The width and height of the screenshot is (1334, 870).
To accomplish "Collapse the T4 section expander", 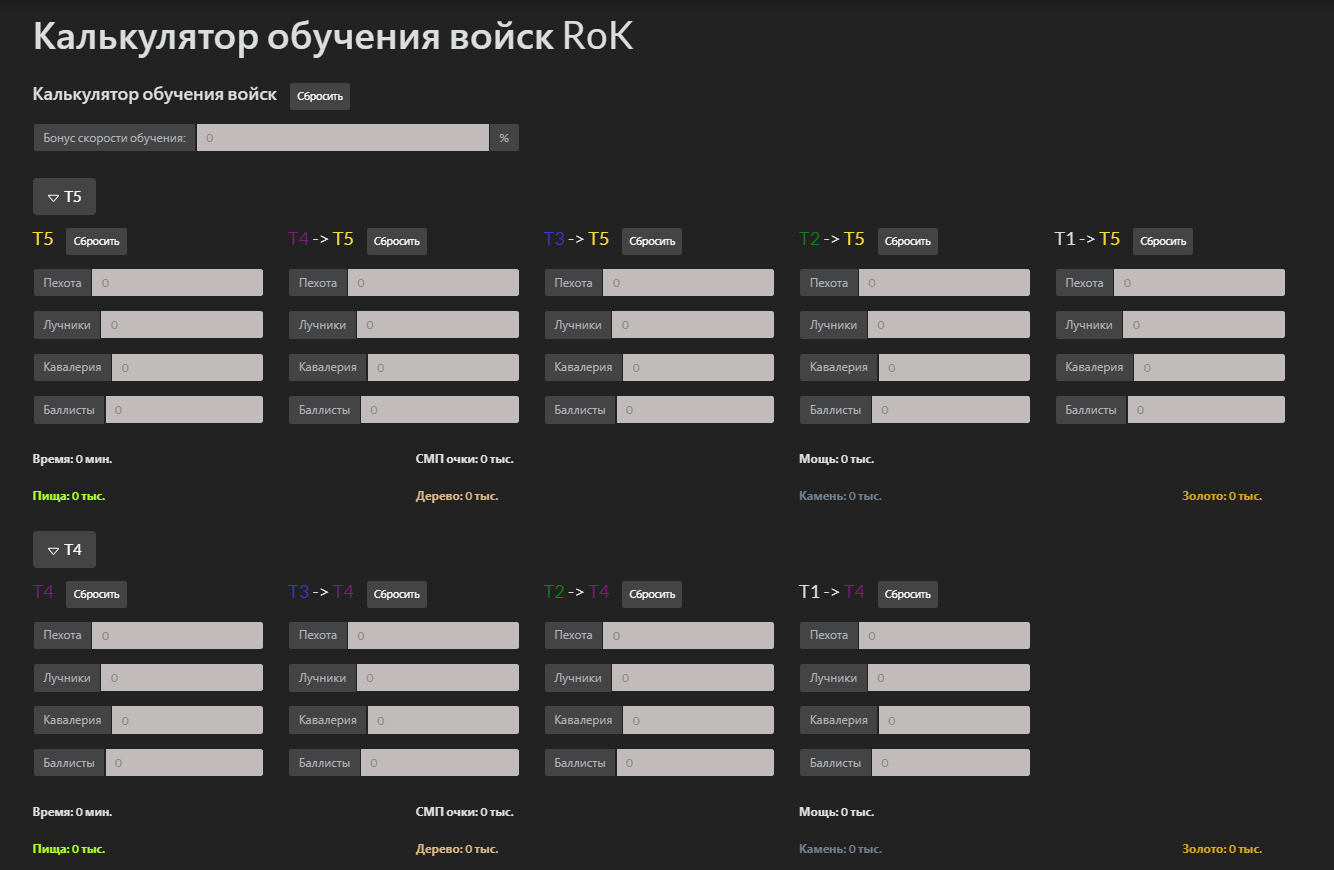I will click(x=64, y=549).
